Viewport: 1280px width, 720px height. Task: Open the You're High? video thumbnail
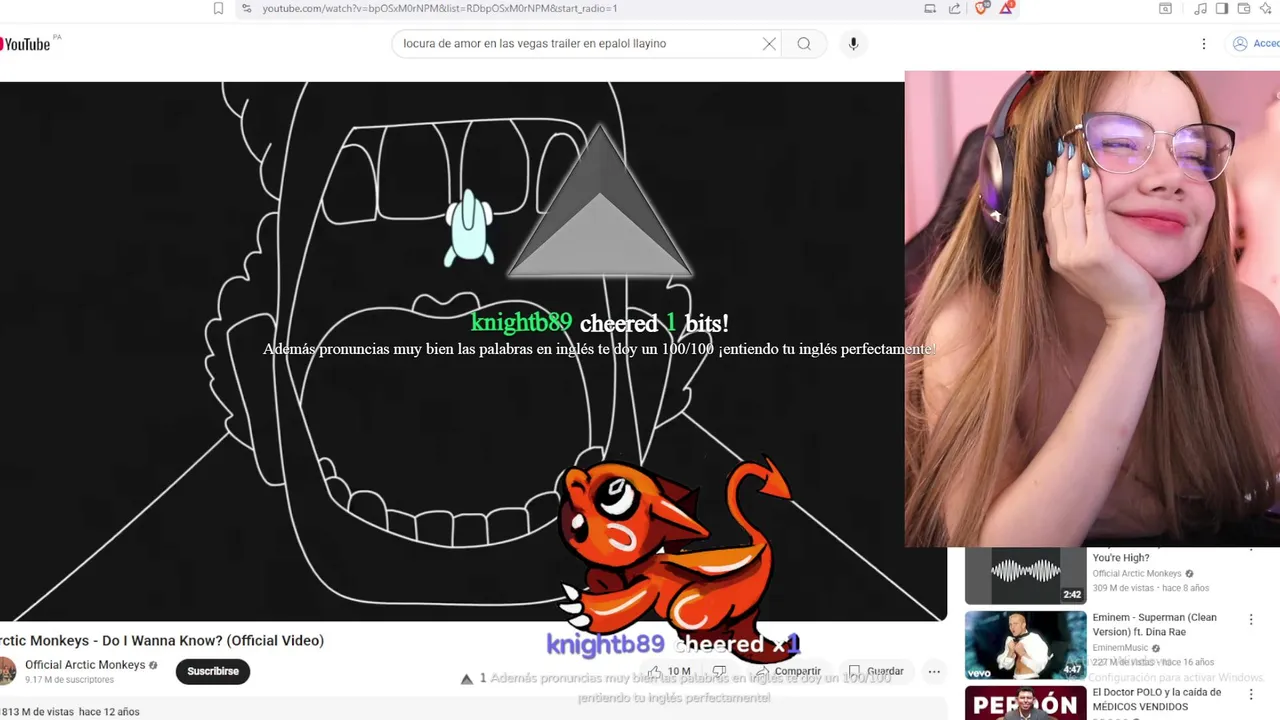tap(1025, 575)
